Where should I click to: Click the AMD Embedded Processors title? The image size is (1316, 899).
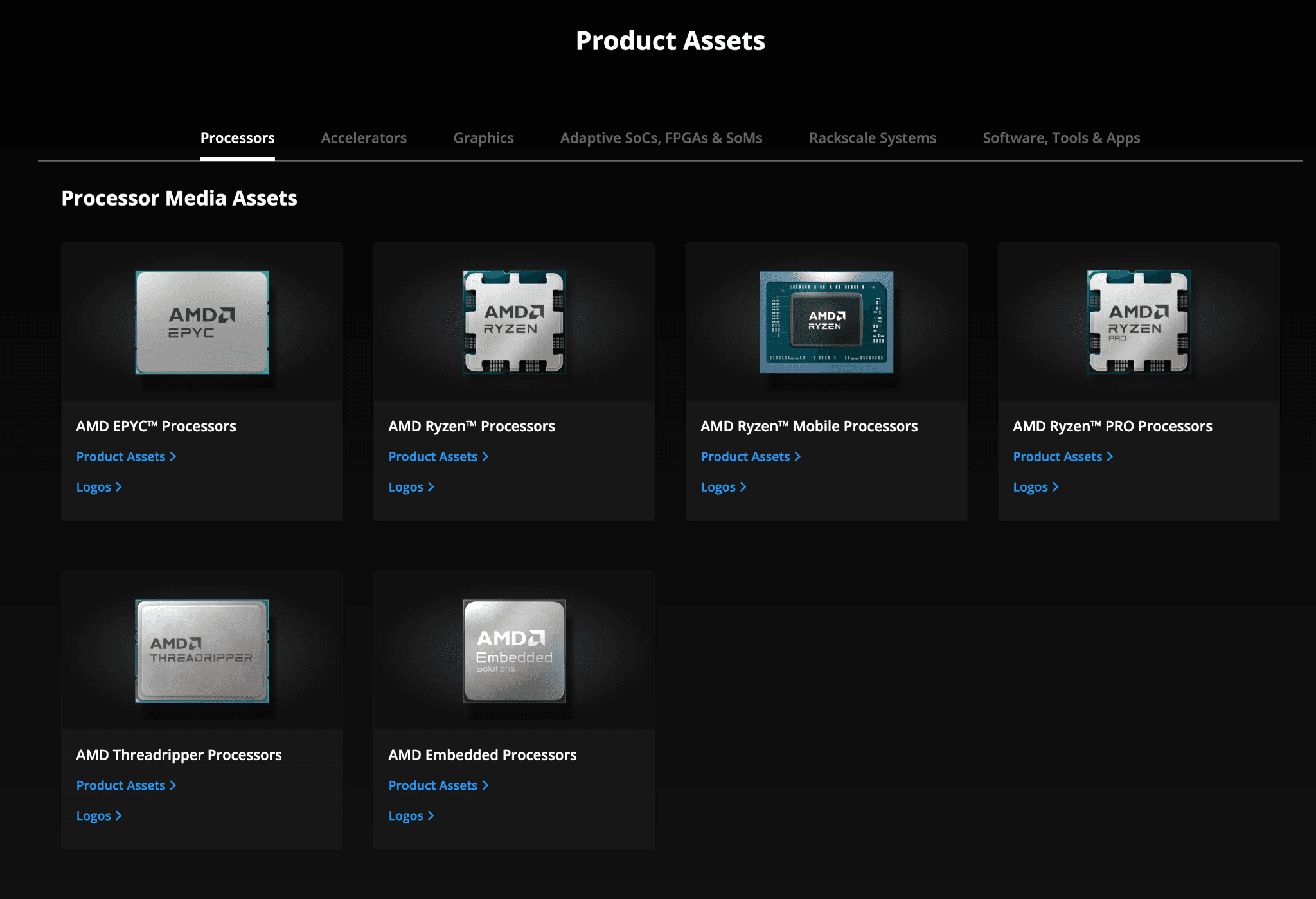coord(483,755)
